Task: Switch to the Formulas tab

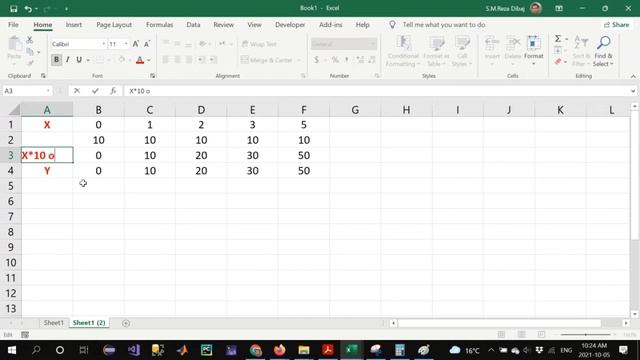Action: 160,25
